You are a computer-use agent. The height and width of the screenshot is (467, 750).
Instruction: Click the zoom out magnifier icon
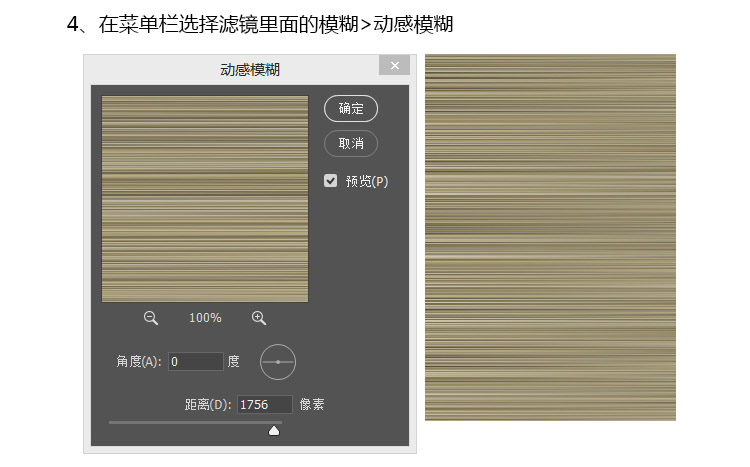[x=151, y=318]
